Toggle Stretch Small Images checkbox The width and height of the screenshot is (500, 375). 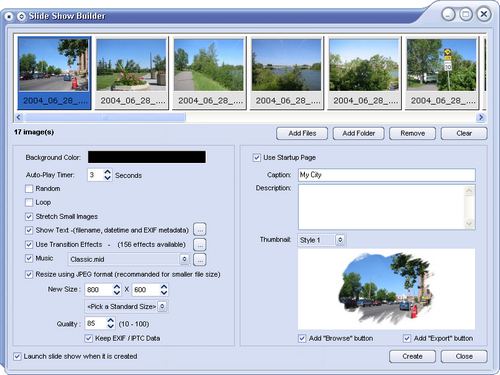click(x=29, y=216)
